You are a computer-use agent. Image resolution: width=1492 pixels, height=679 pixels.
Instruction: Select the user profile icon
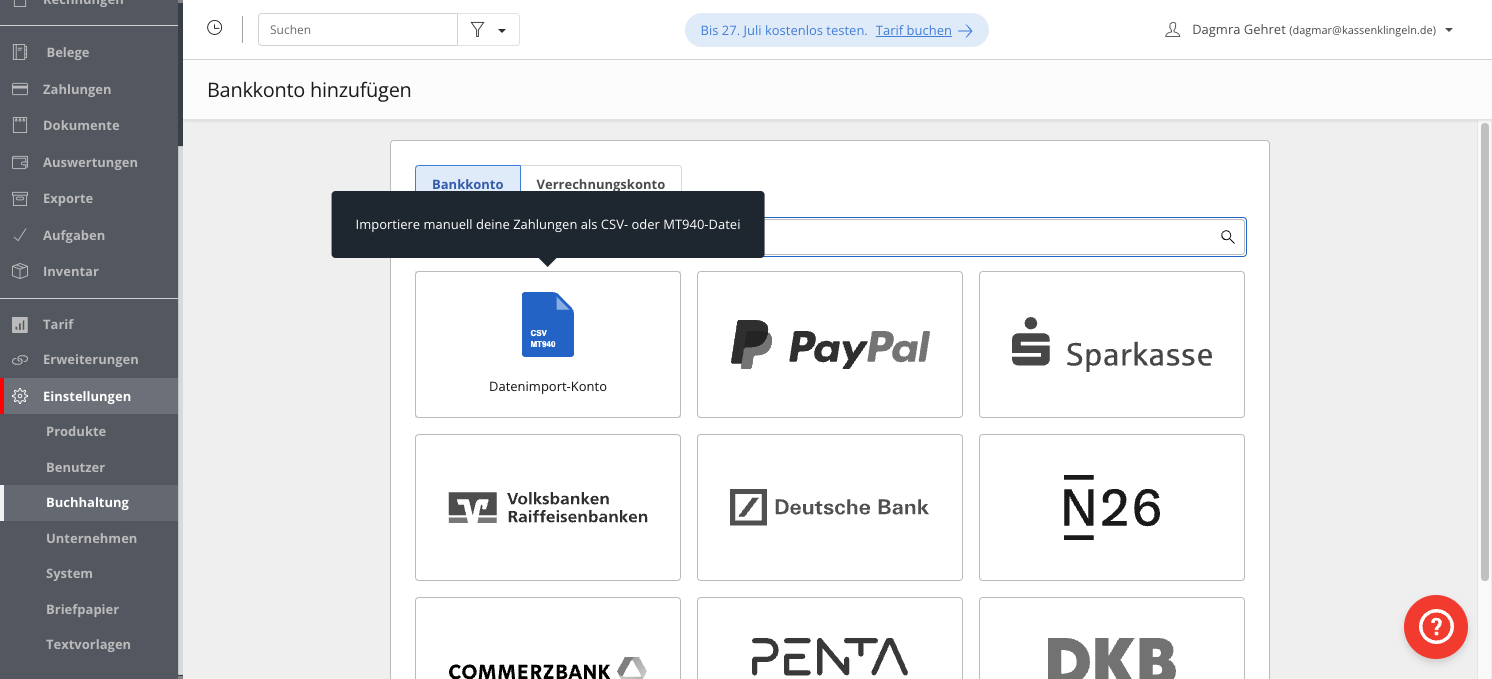coord(1173,30)
